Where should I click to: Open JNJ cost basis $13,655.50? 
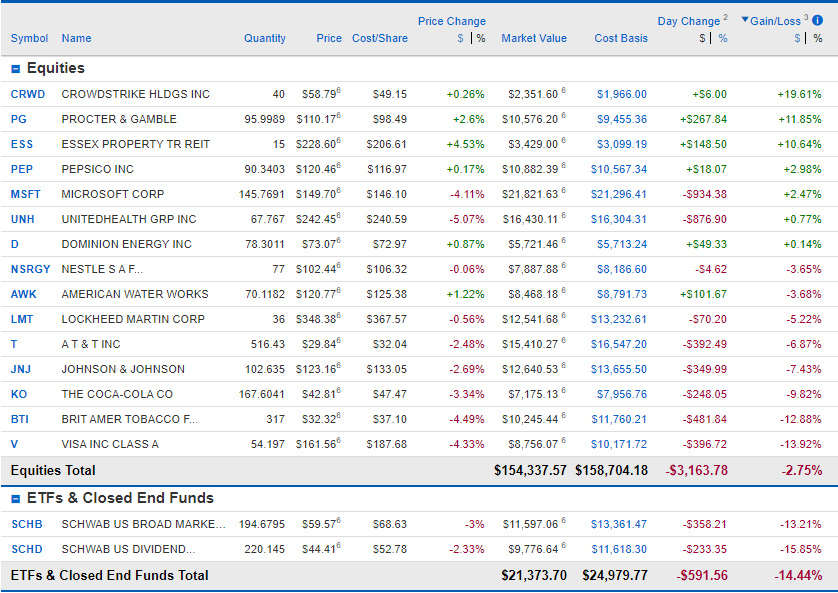[619, 370]
